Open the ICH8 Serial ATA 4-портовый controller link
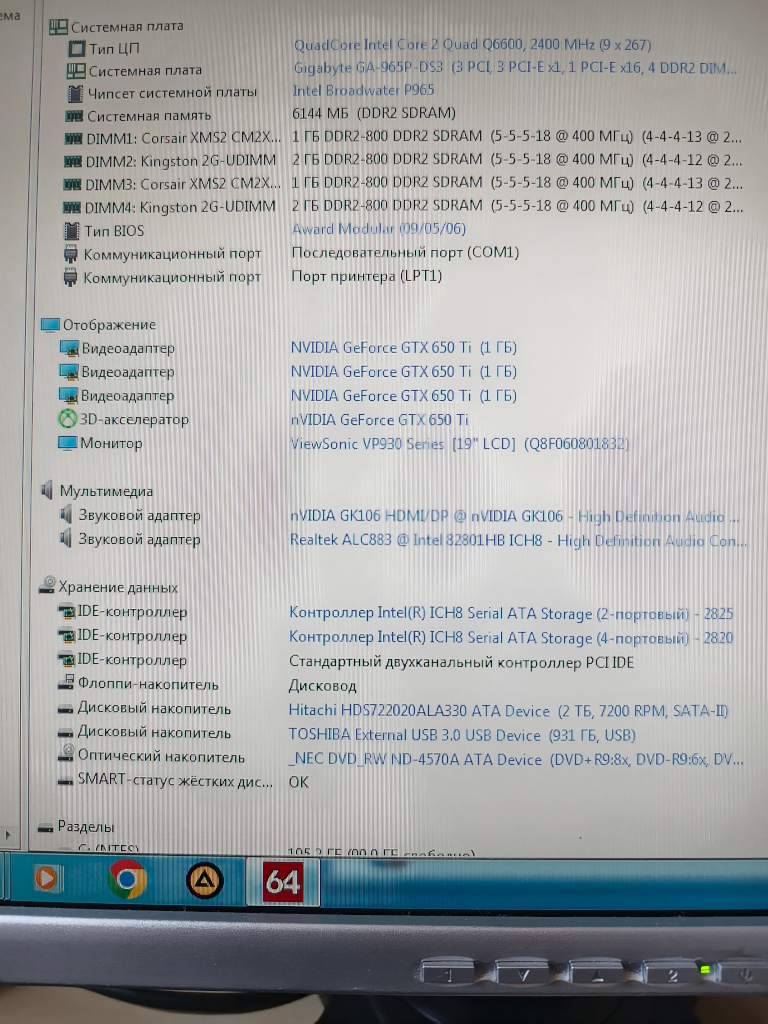This screenshot has width=768, height=1024. pyautogui.click(x=511, y=638)
